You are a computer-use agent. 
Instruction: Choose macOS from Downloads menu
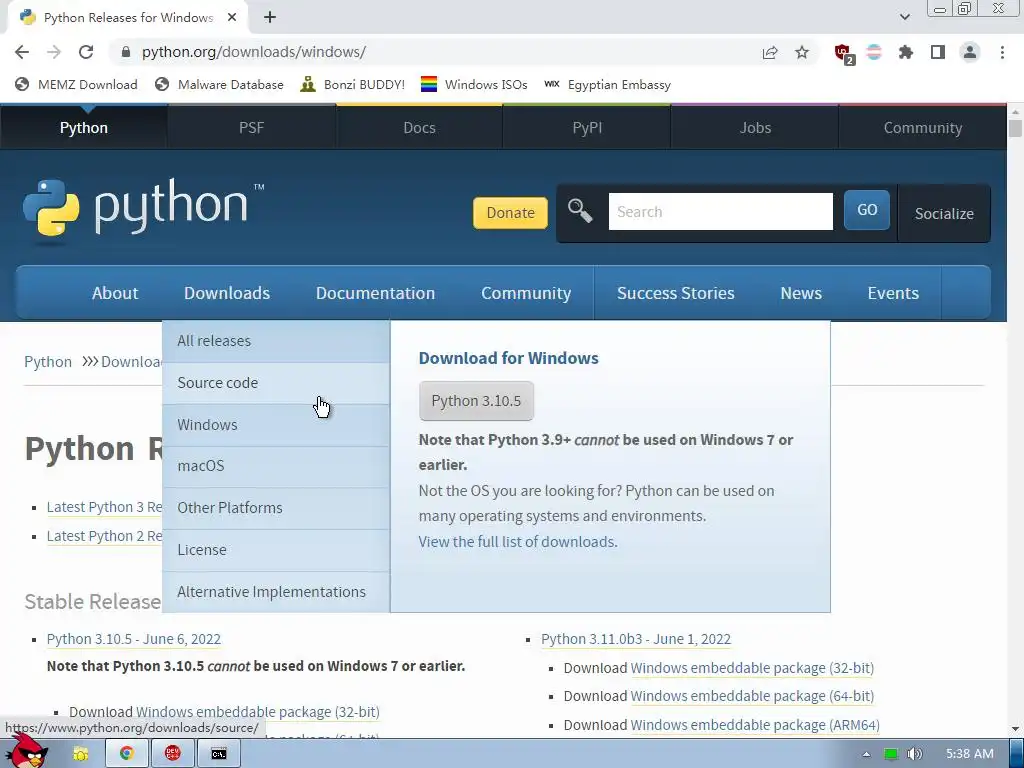pyautogui.click(x=276, y=466)
